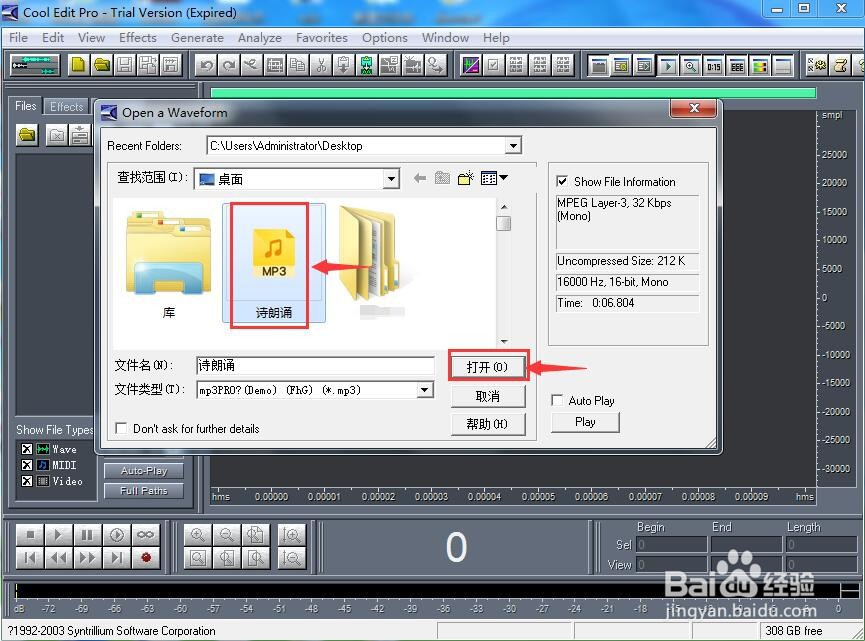This screenshot has width=865, height=641.
Task: Click the file list vertical scrollbar thumb
Action: click(x=503, y=223)
